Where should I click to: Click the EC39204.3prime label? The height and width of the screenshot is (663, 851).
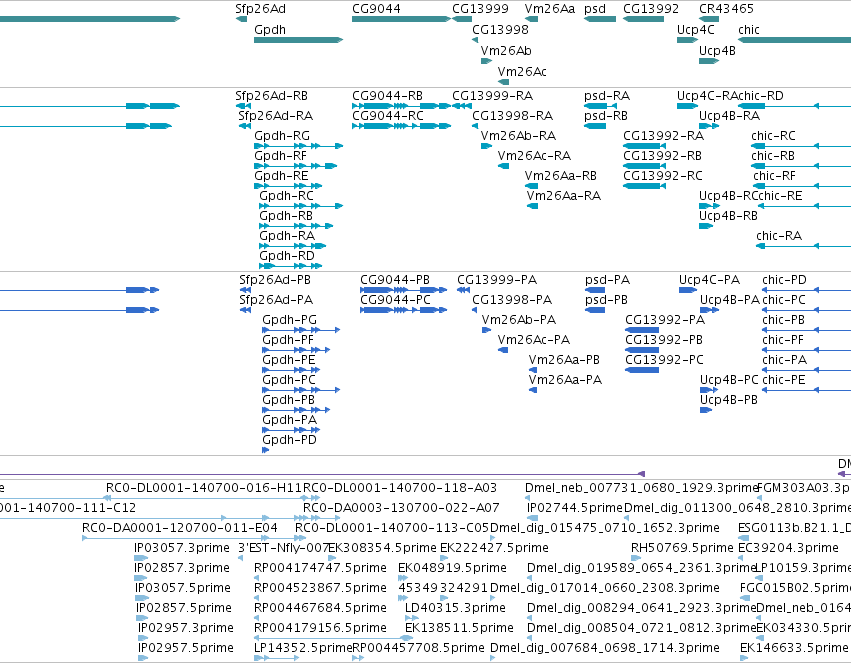click(x=788, y=548)
